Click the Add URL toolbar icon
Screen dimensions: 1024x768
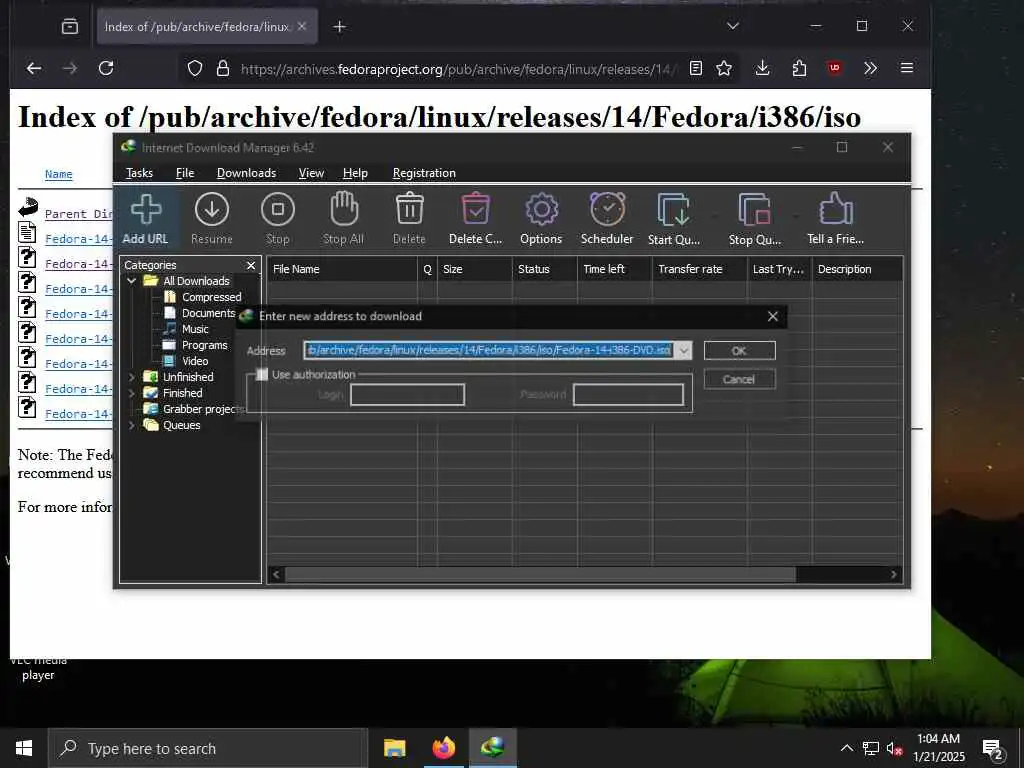pos(146,218)
